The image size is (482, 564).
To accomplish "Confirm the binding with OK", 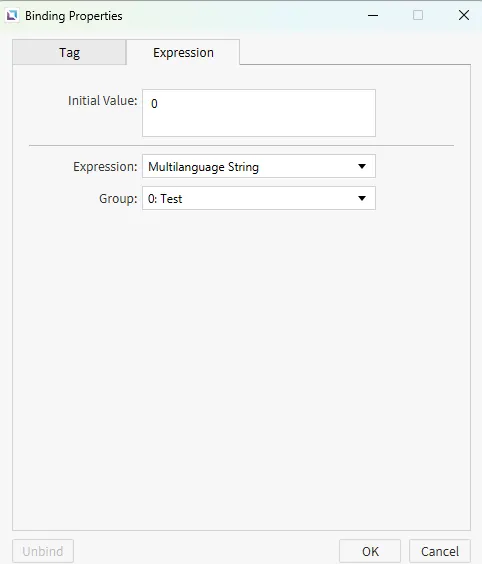I will 370,551.
